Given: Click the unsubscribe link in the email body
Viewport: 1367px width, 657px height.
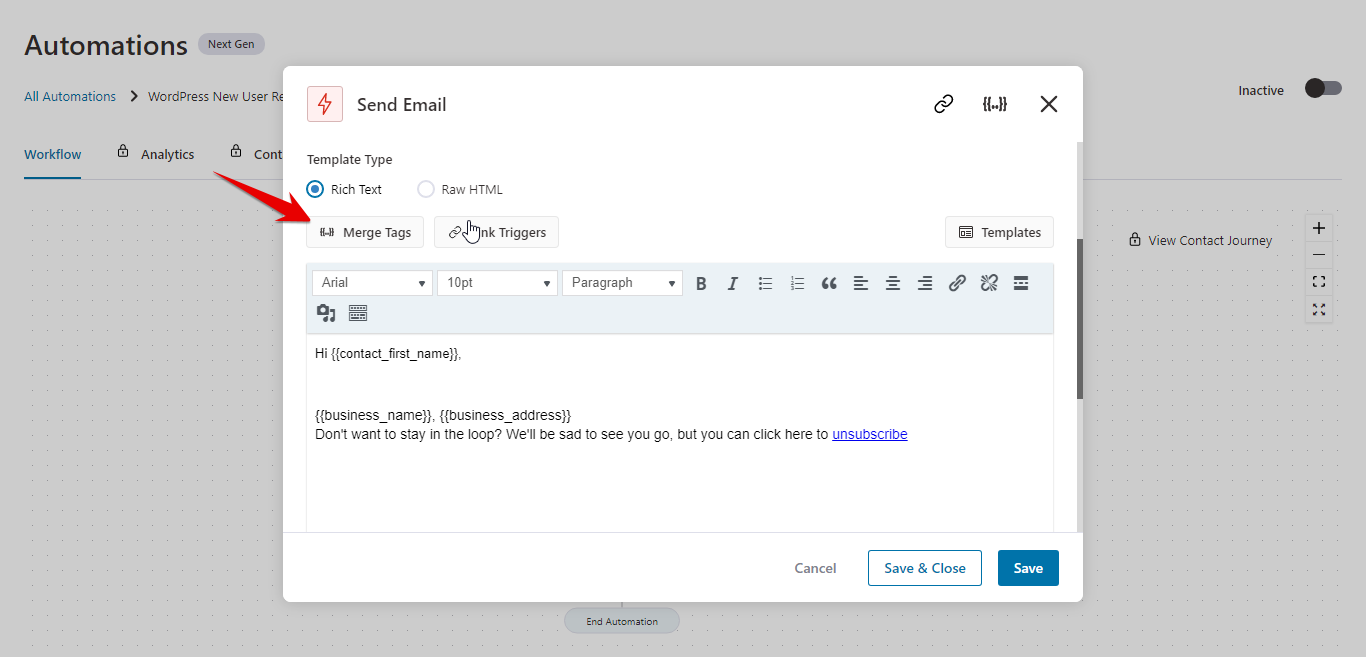Looking at the screenshot, I should pos(869,434).
